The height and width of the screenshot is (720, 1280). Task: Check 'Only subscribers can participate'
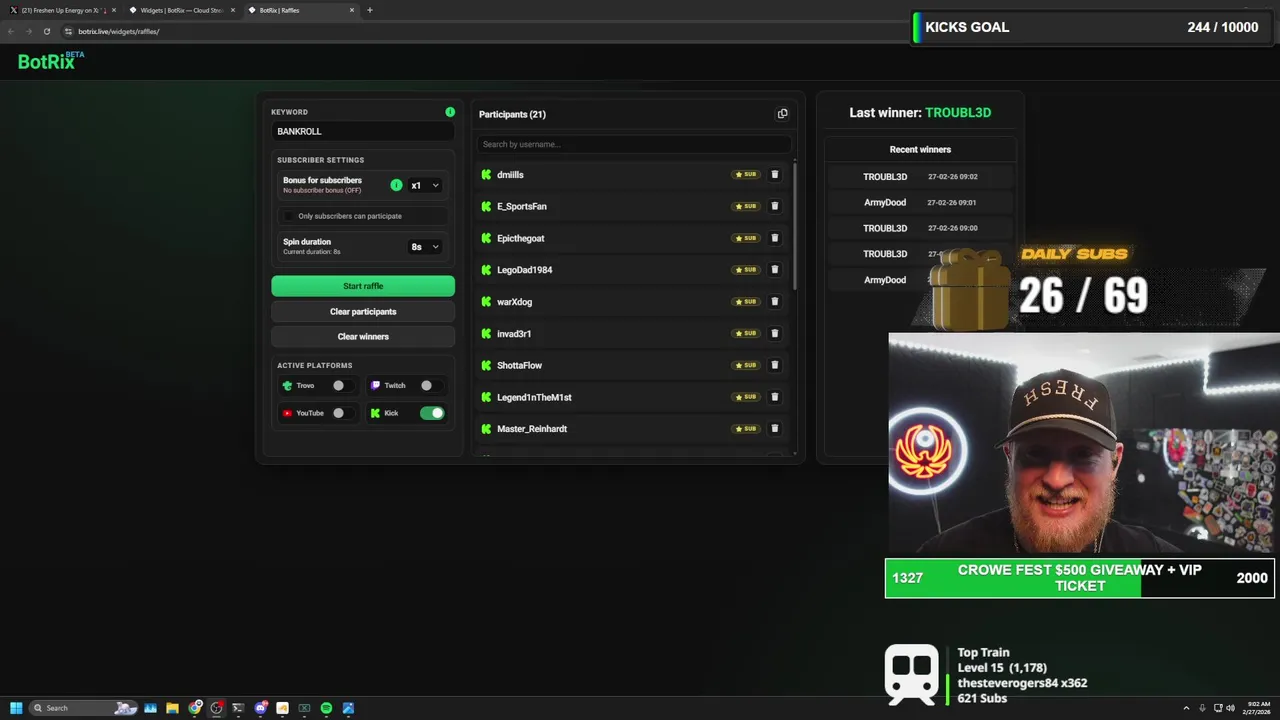pos(290,216)
